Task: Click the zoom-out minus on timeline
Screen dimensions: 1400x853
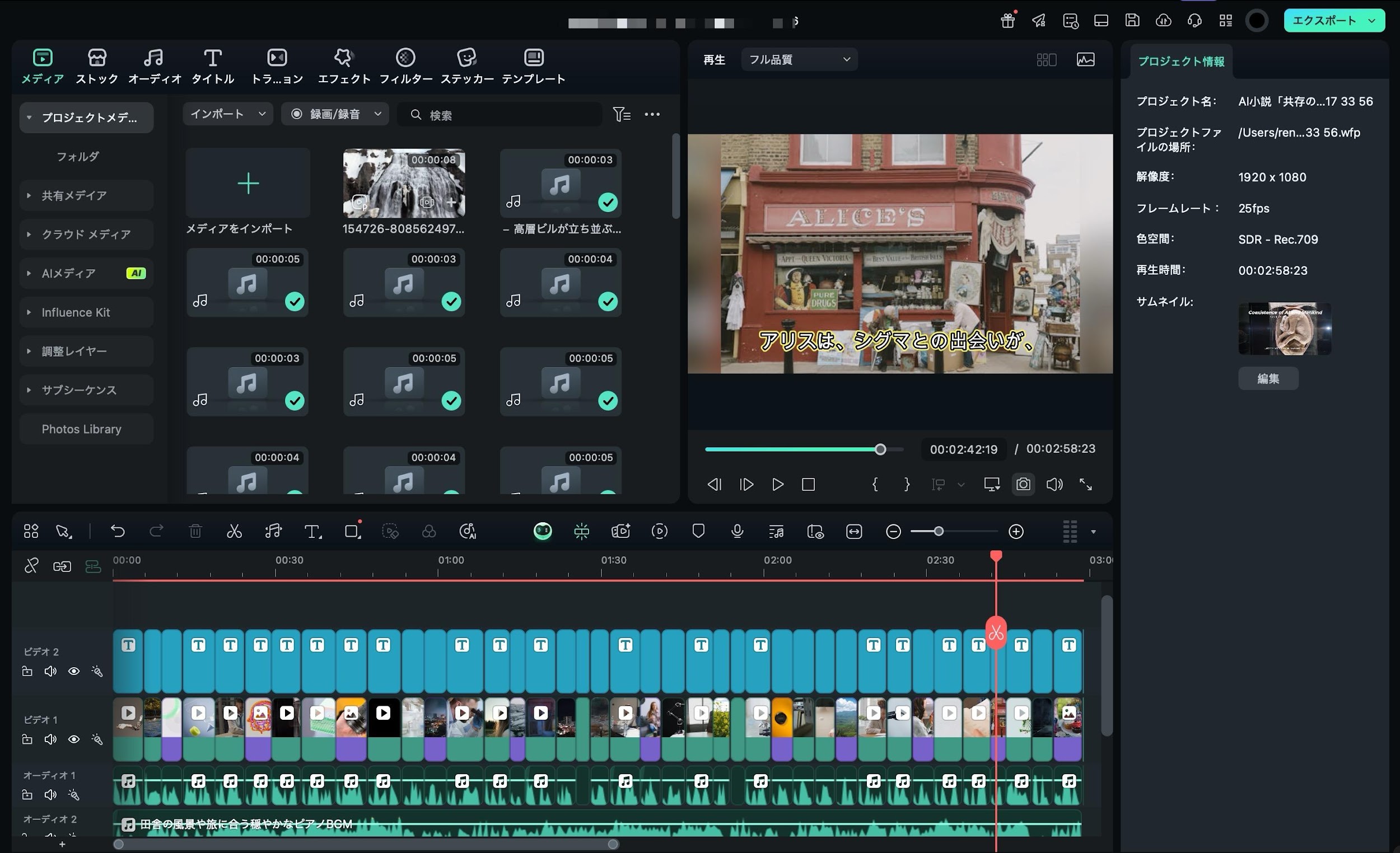Action: pos(893,532)
